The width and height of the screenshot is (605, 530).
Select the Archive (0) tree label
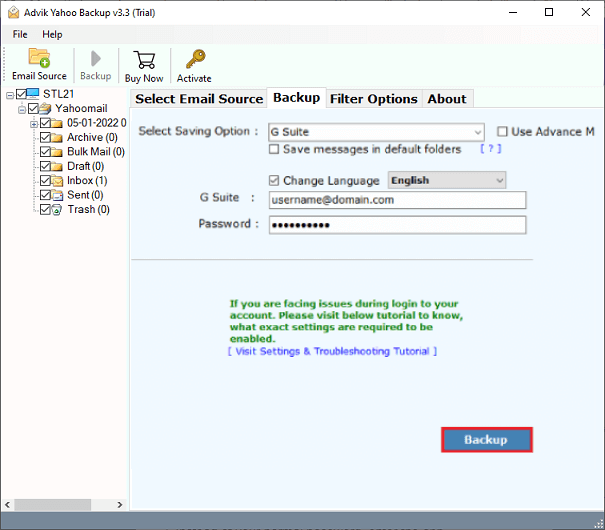coord(92,137)
